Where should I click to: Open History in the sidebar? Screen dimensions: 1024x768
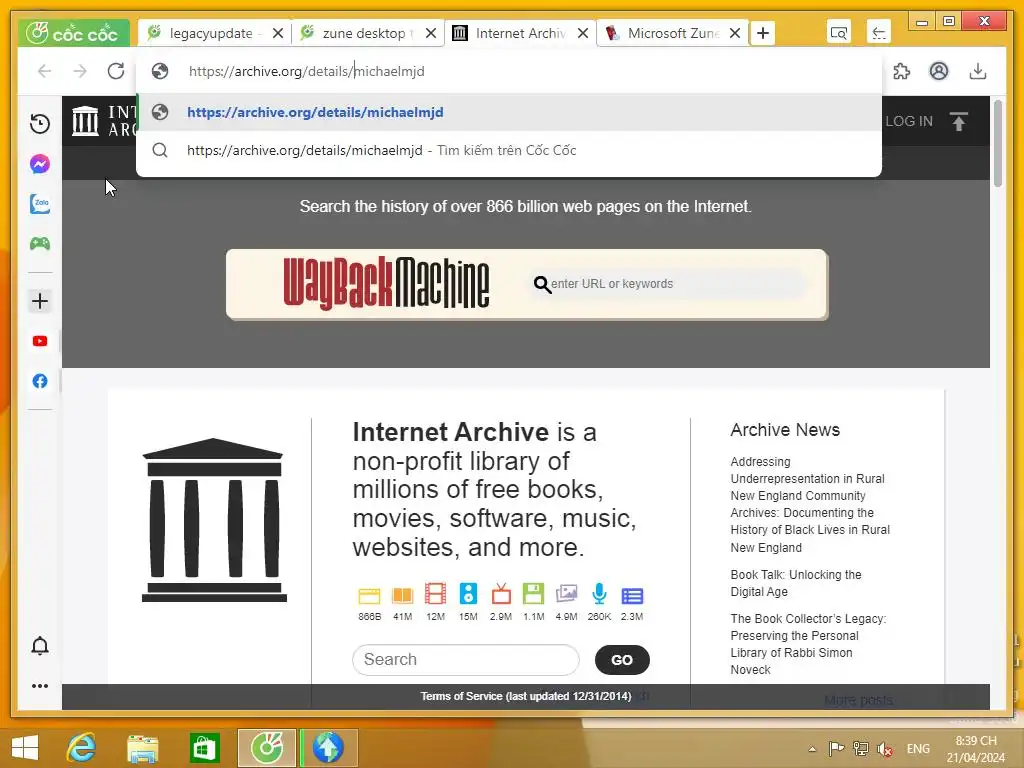click(40, 123)
